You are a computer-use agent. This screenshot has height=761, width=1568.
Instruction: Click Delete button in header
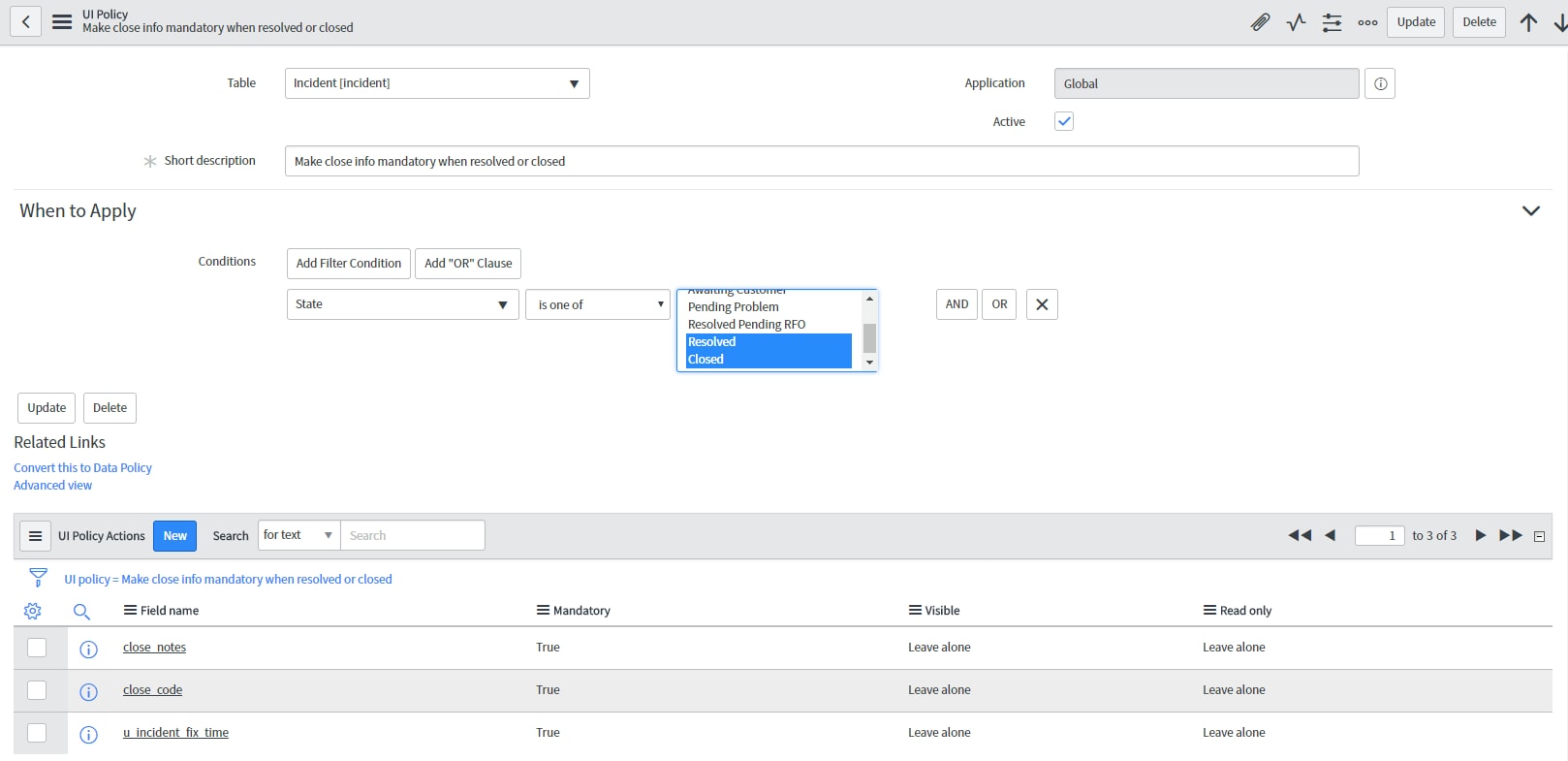pos(1479,22)
